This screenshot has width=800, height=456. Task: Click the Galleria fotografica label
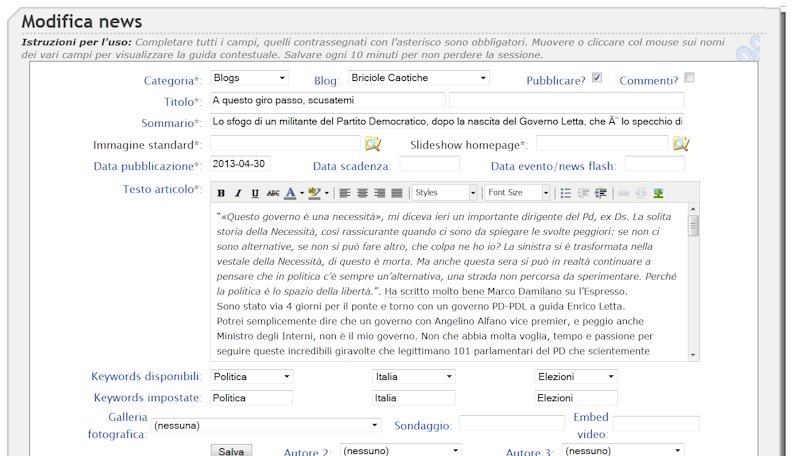point(118,425)
